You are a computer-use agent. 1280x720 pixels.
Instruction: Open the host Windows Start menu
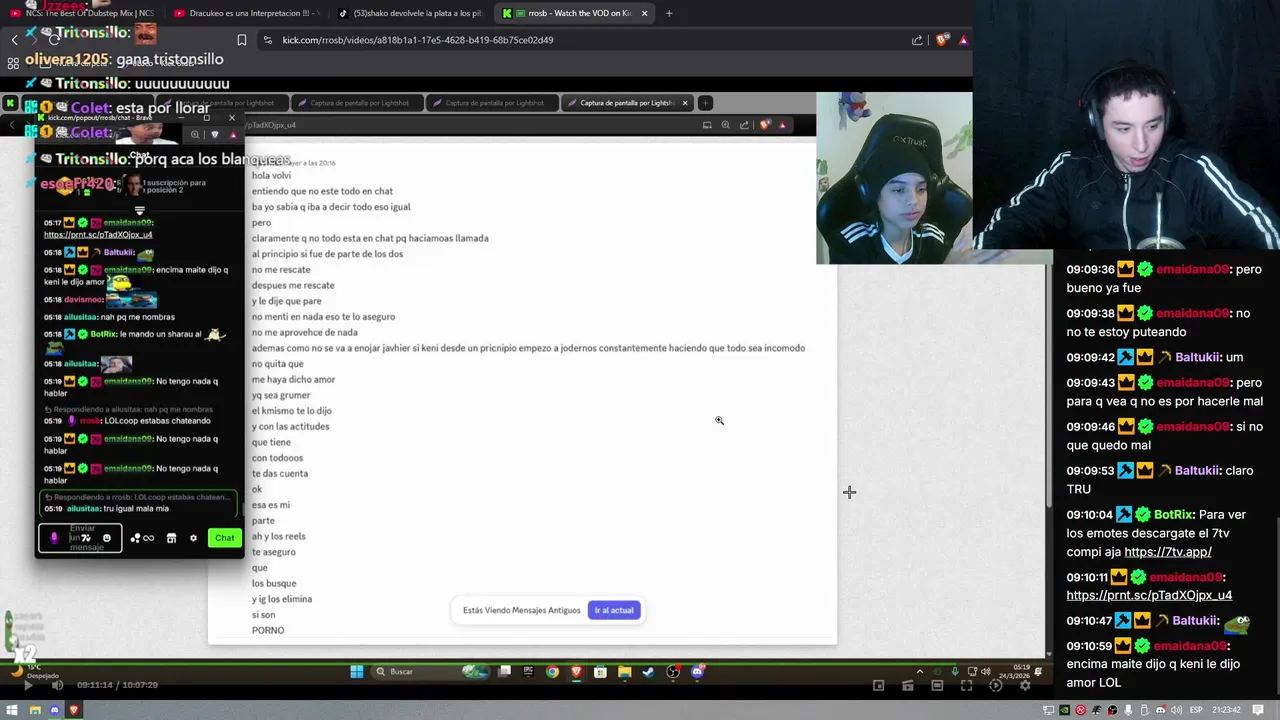pos(12,710)
